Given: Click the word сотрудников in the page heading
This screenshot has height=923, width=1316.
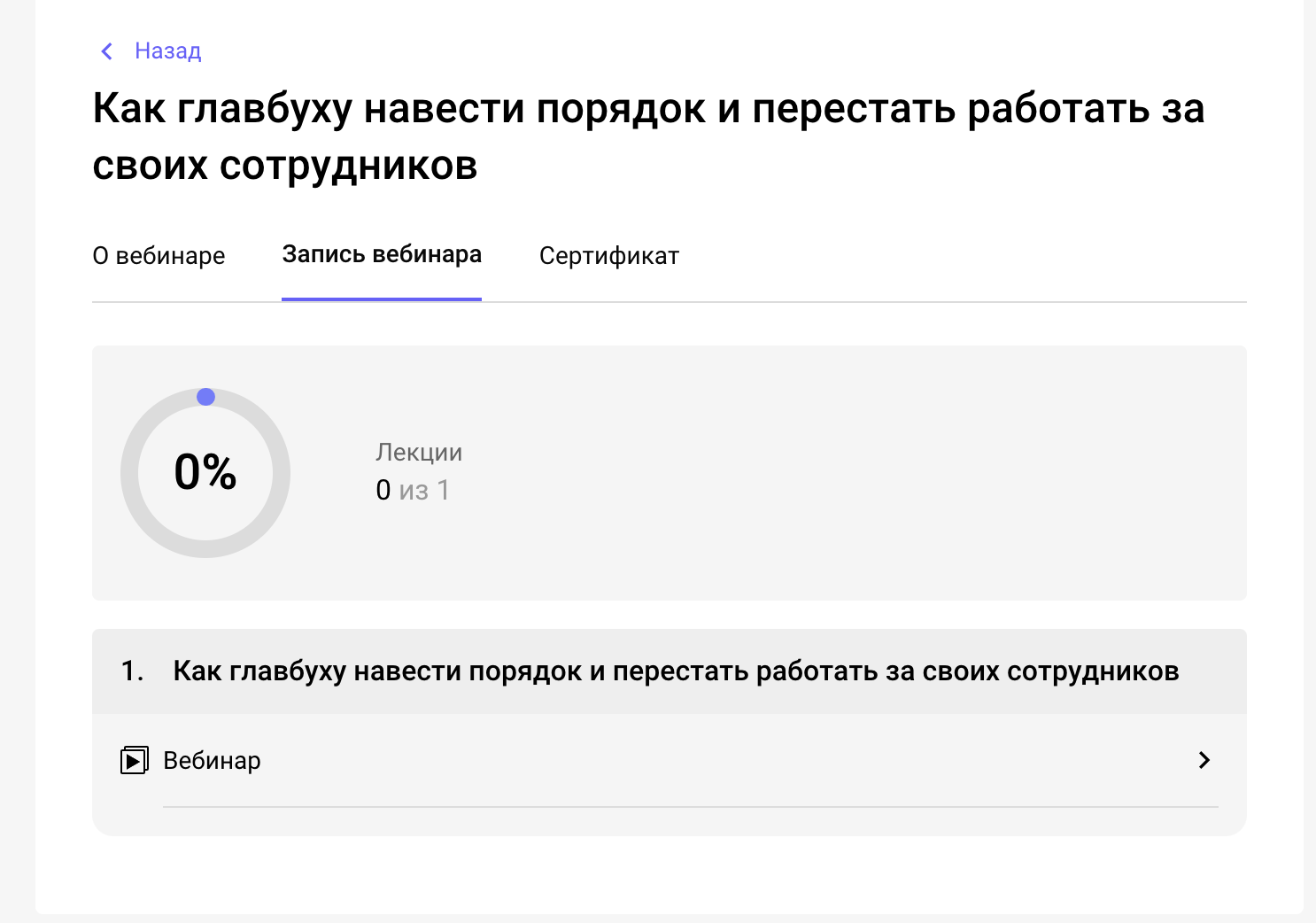Looking at the screenshot, I should point(348,166).
